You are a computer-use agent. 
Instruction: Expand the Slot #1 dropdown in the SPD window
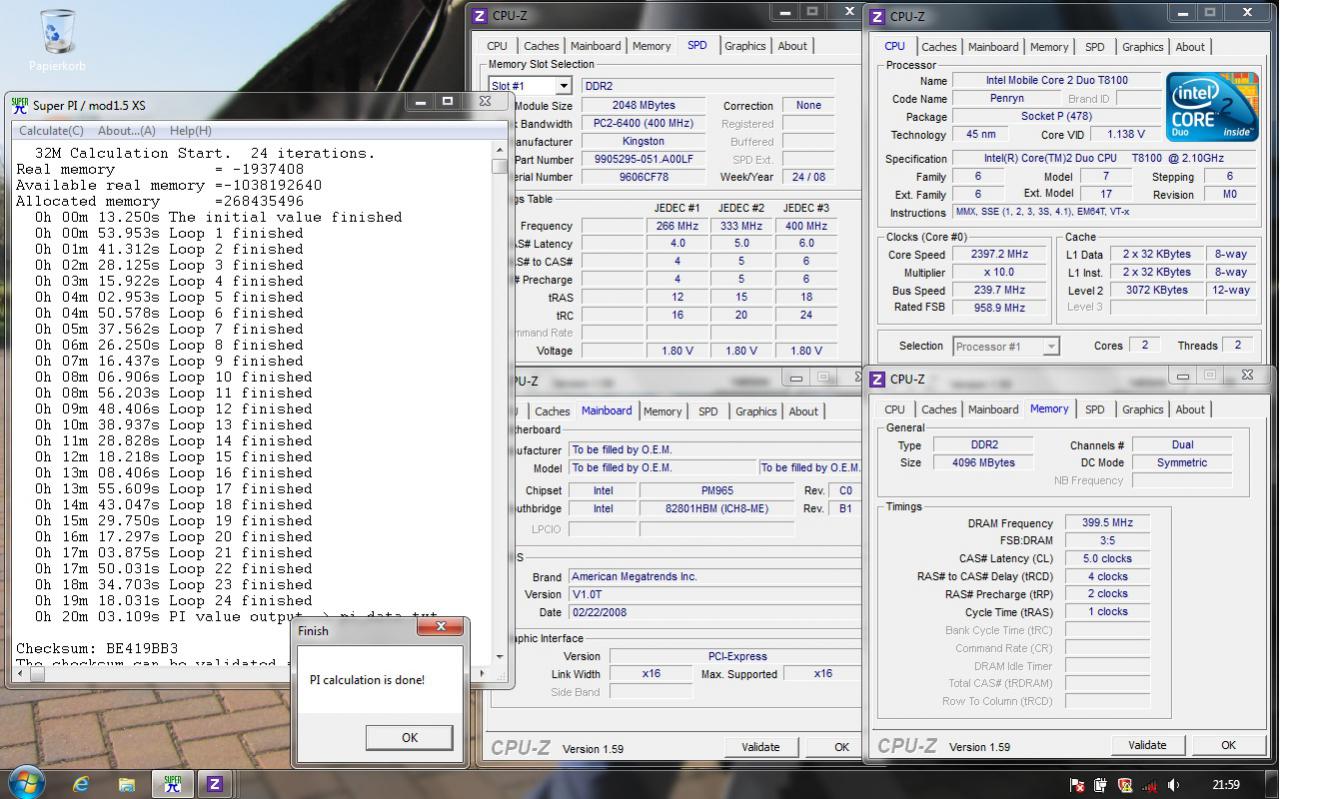563,86
